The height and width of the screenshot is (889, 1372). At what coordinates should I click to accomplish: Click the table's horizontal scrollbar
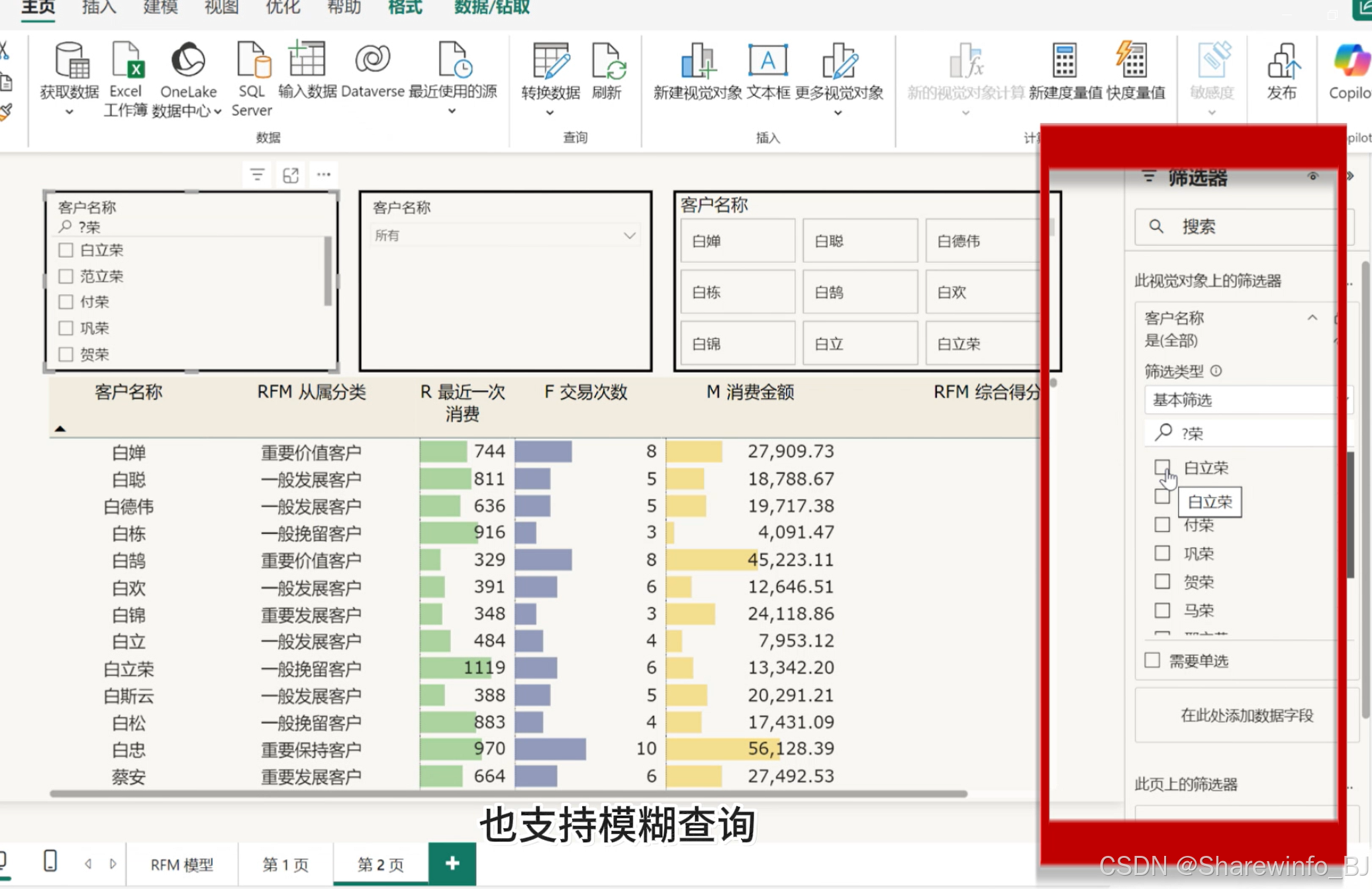point(508,793)
